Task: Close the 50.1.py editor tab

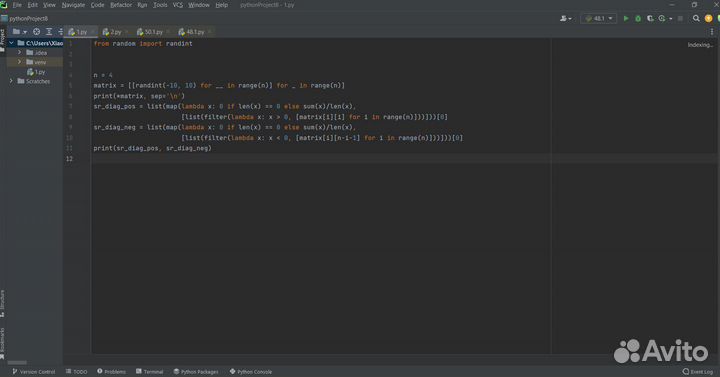Action: (x=168, y=32)
